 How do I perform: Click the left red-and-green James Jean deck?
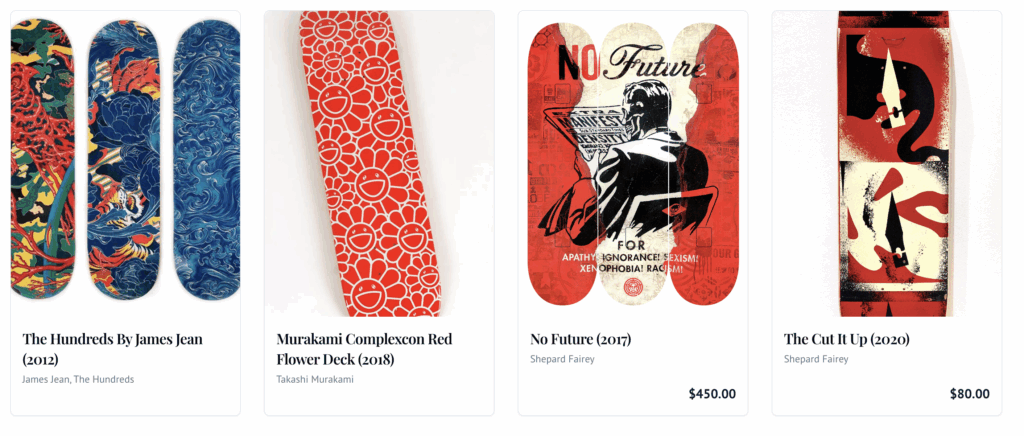pyautogui.click(x=42, y=160)
